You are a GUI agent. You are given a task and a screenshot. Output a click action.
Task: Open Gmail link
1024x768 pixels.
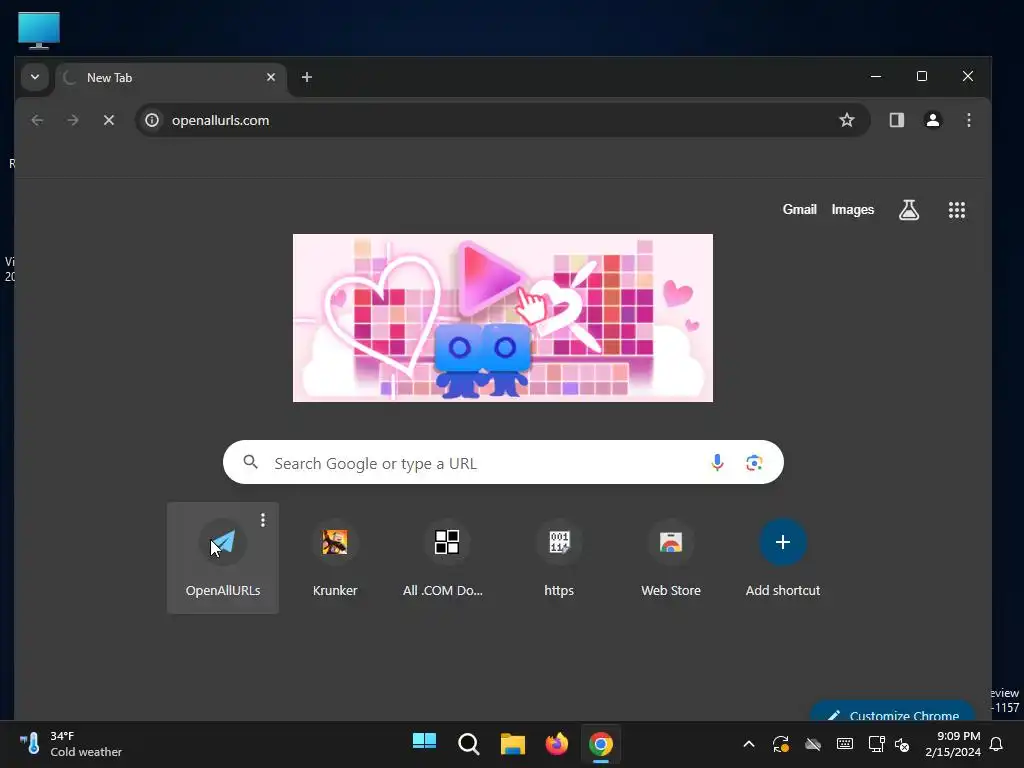point(799,210)
